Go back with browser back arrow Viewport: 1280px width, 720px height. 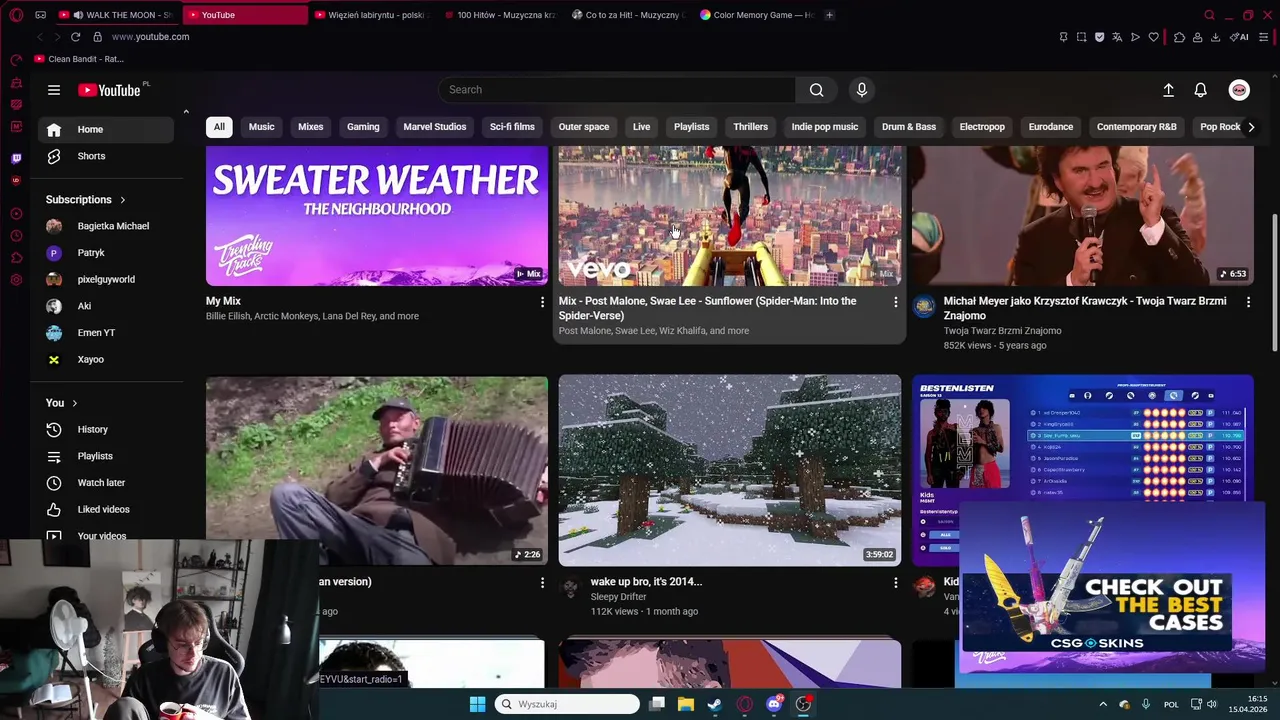(x=39, y=37)
